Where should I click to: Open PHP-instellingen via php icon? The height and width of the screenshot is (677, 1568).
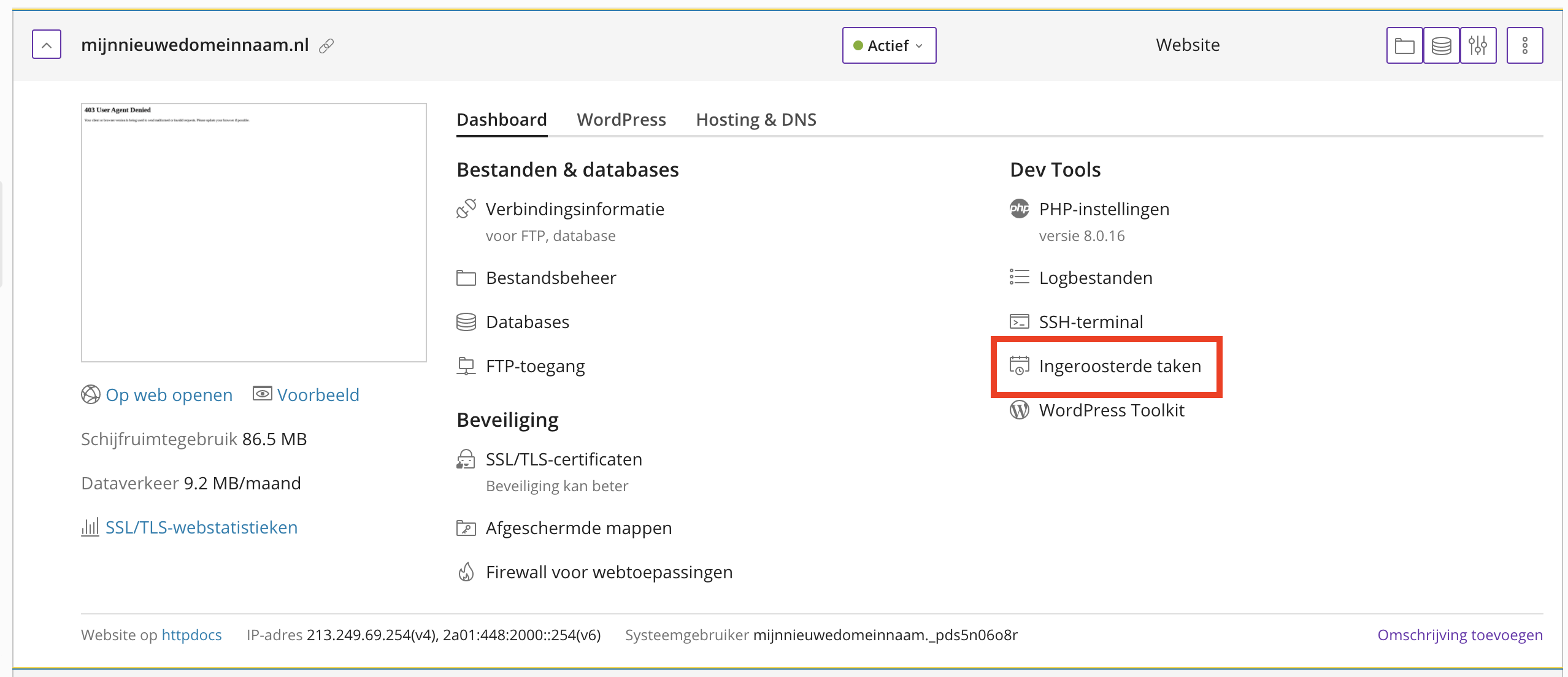tap(1019, 209)
